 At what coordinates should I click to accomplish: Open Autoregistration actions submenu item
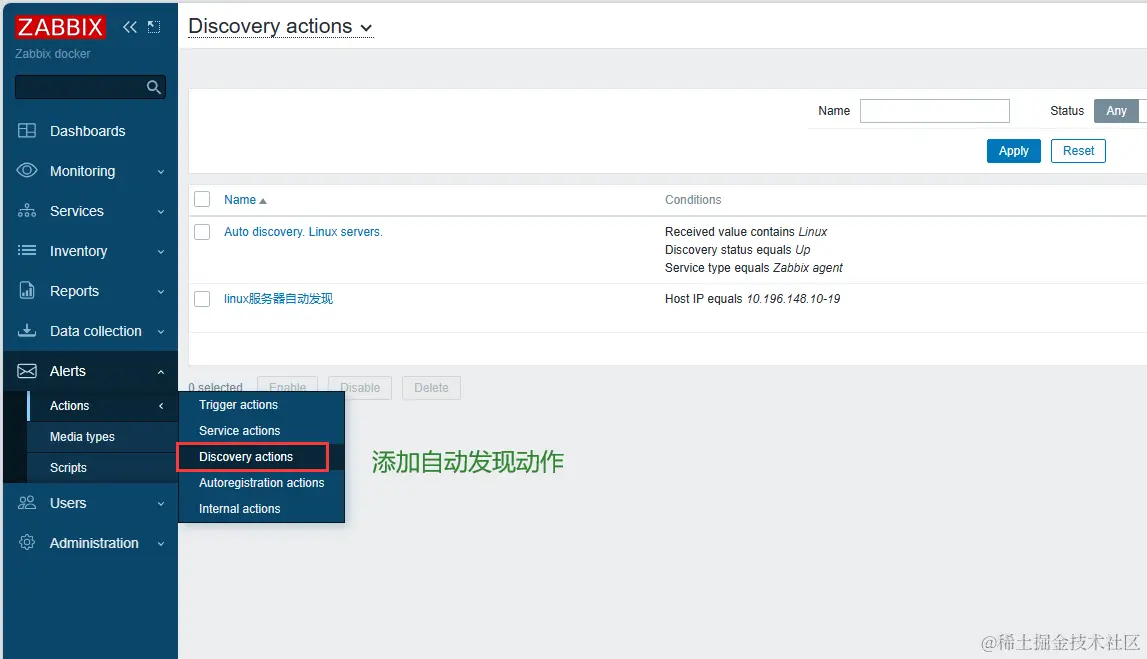261,483
